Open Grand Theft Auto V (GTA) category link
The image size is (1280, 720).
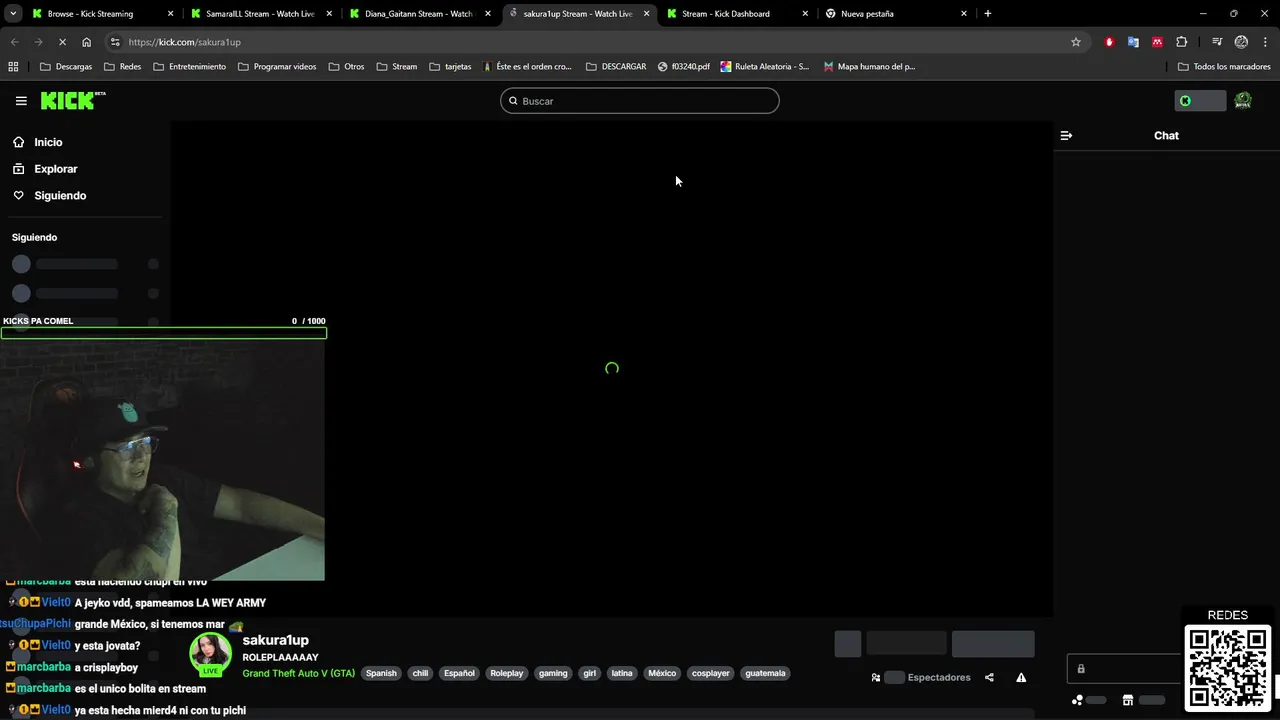point(298,673)
